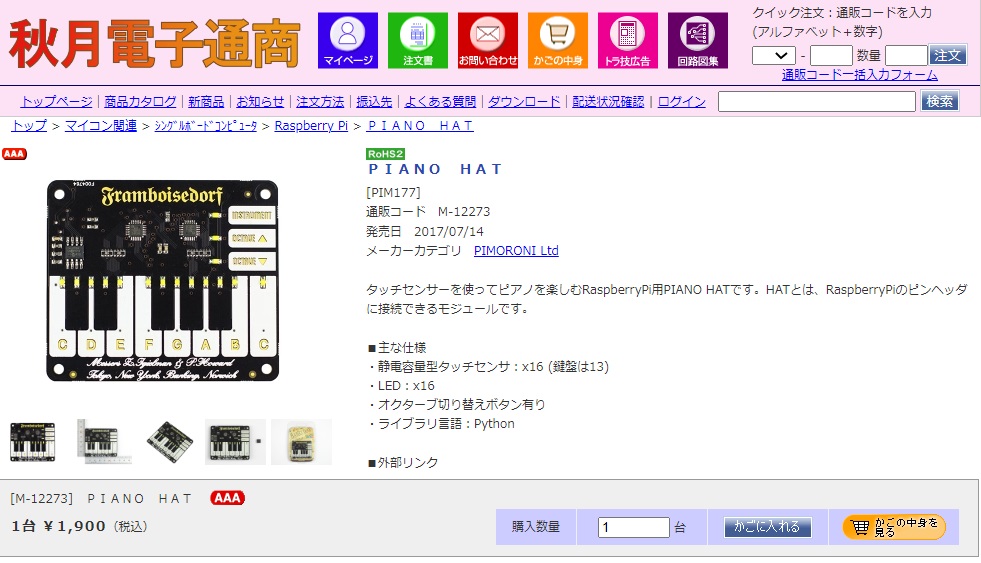Select the packaged product thumbnail
Screen dimensions: 981x563
click(x=301, y=442)
